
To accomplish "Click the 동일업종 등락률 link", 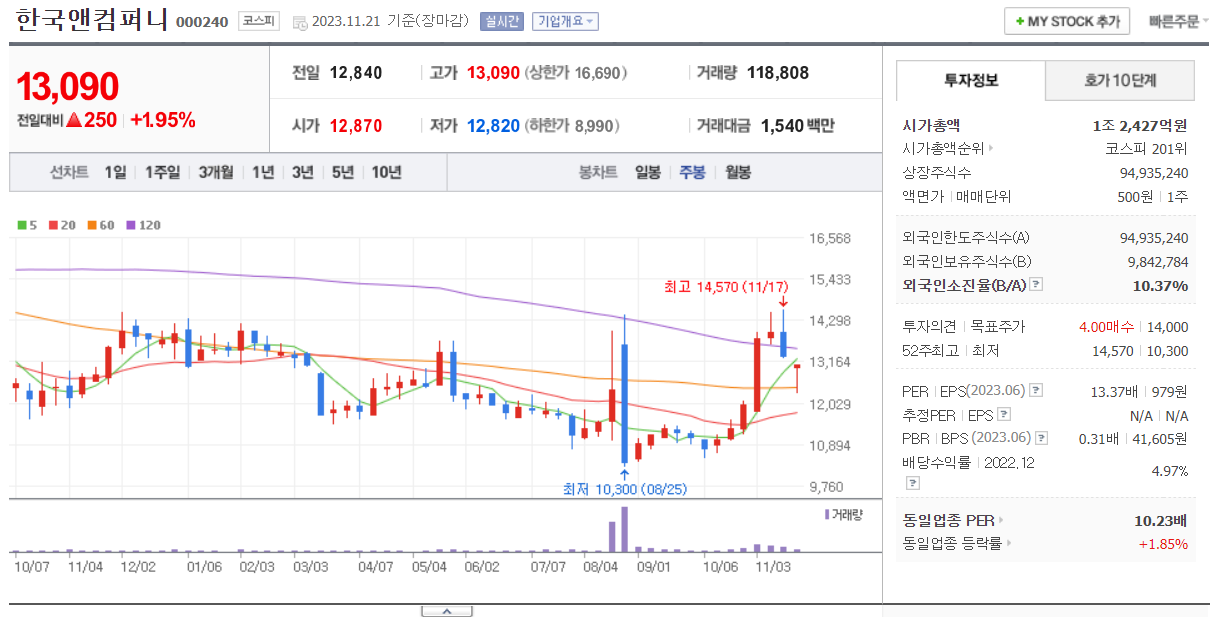I will (x=952, y=544).
